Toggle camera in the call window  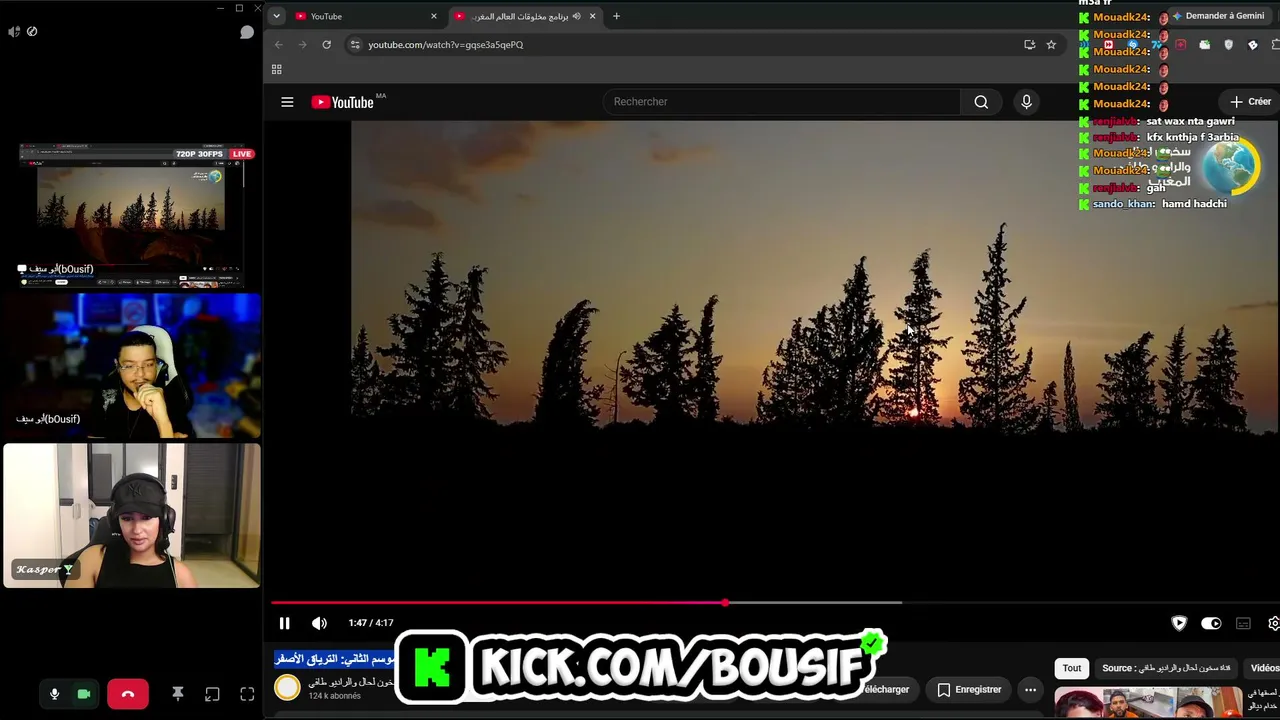tap(84, 694)
